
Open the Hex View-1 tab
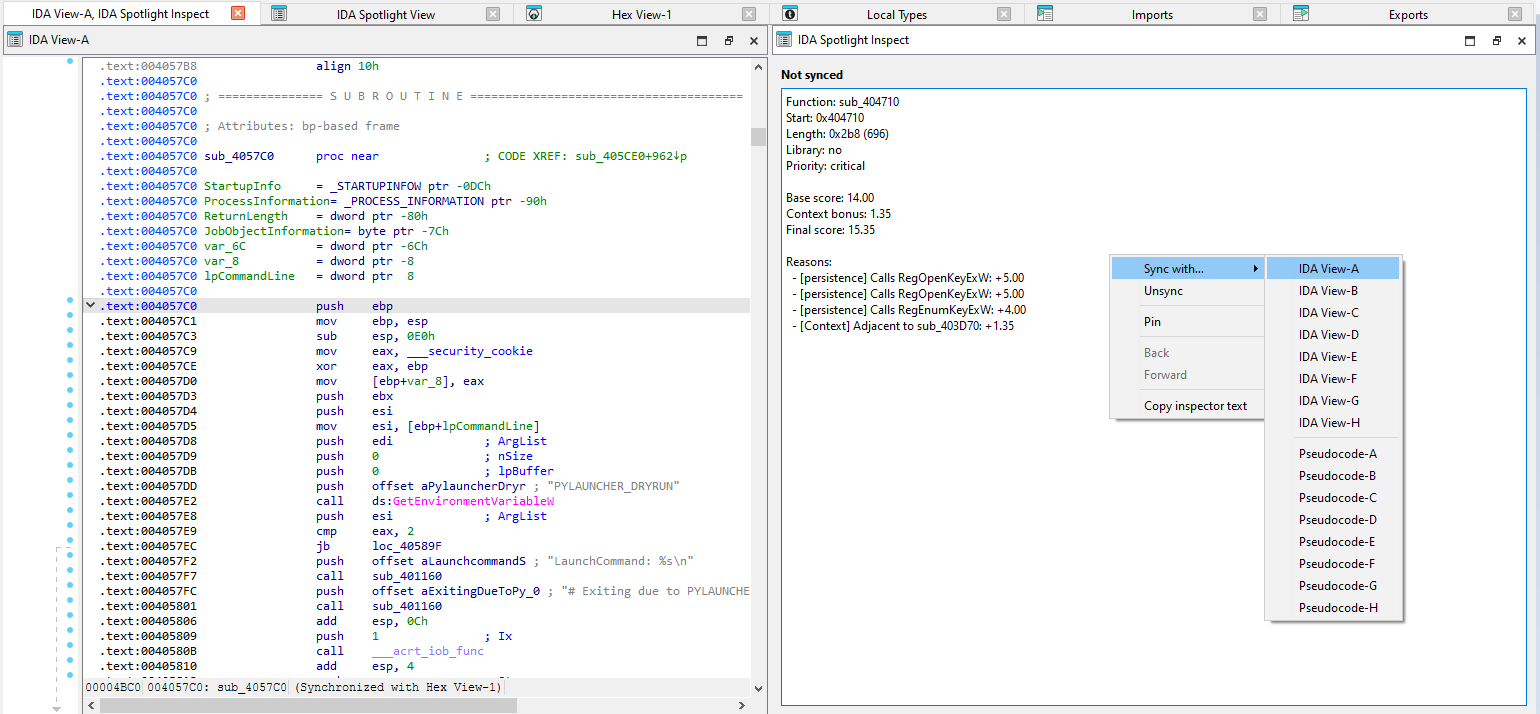(x=642, y=14)
